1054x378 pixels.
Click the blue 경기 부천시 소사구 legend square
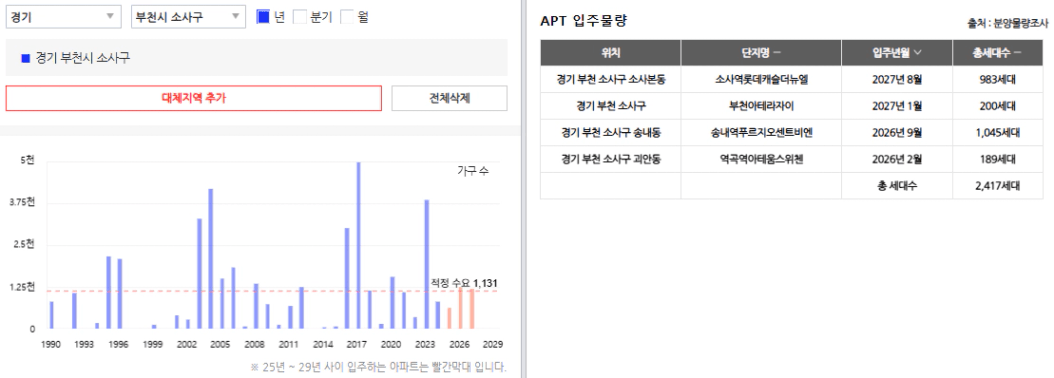(26, 59)
